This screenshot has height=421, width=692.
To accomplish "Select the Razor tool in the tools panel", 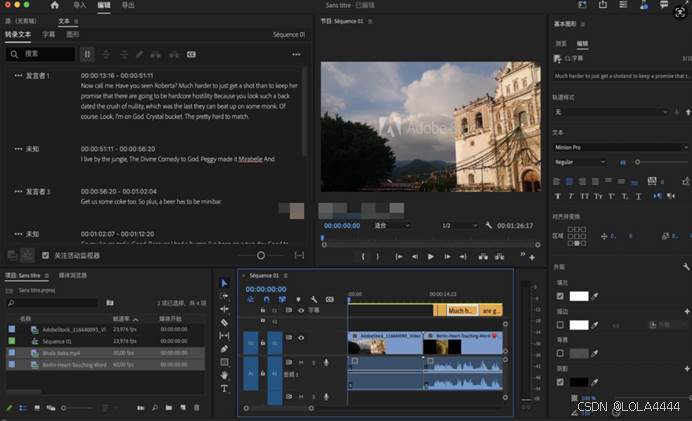I will (x=224, y=322).
